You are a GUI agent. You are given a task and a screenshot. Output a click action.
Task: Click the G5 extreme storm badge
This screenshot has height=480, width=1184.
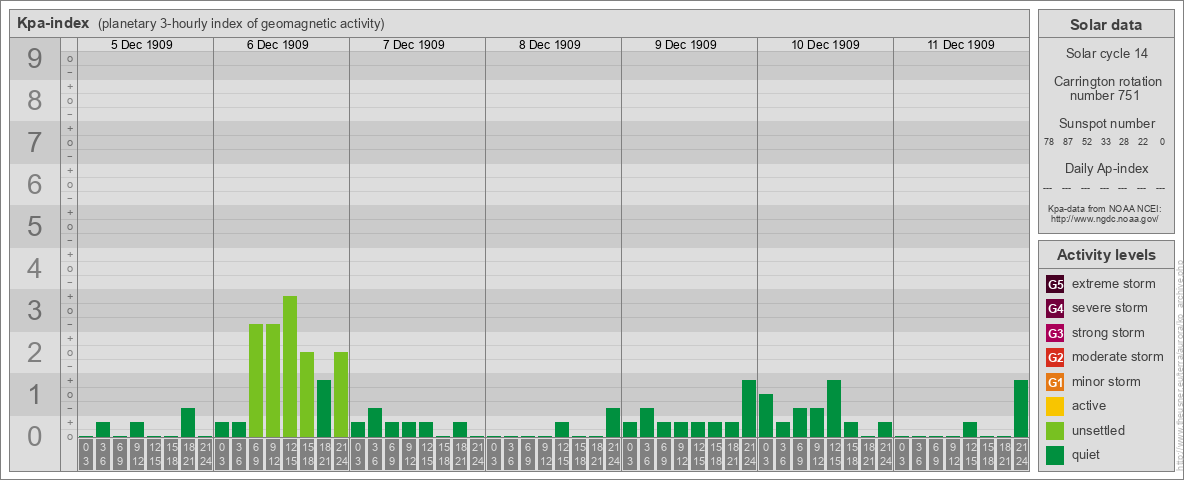[1055, 284]
